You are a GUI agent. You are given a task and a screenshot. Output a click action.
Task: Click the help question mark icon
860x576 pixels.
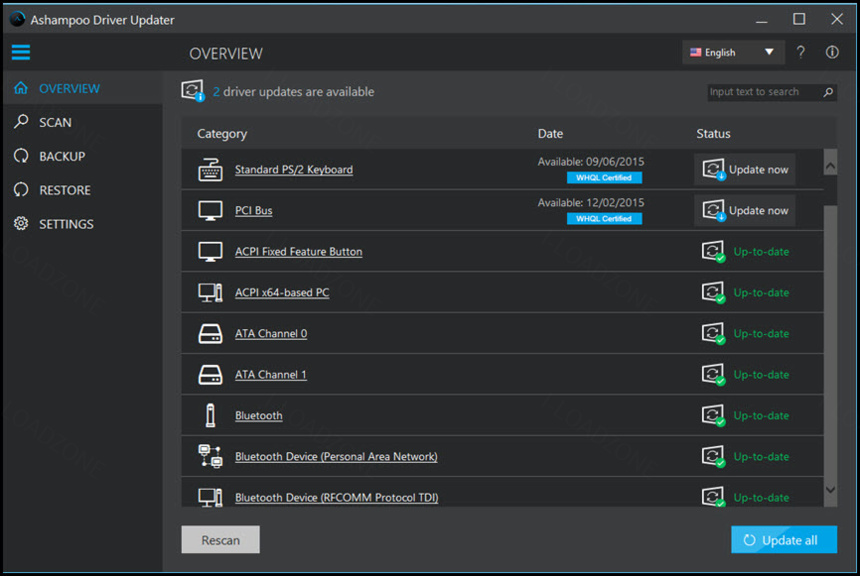(x=801, y=52)
